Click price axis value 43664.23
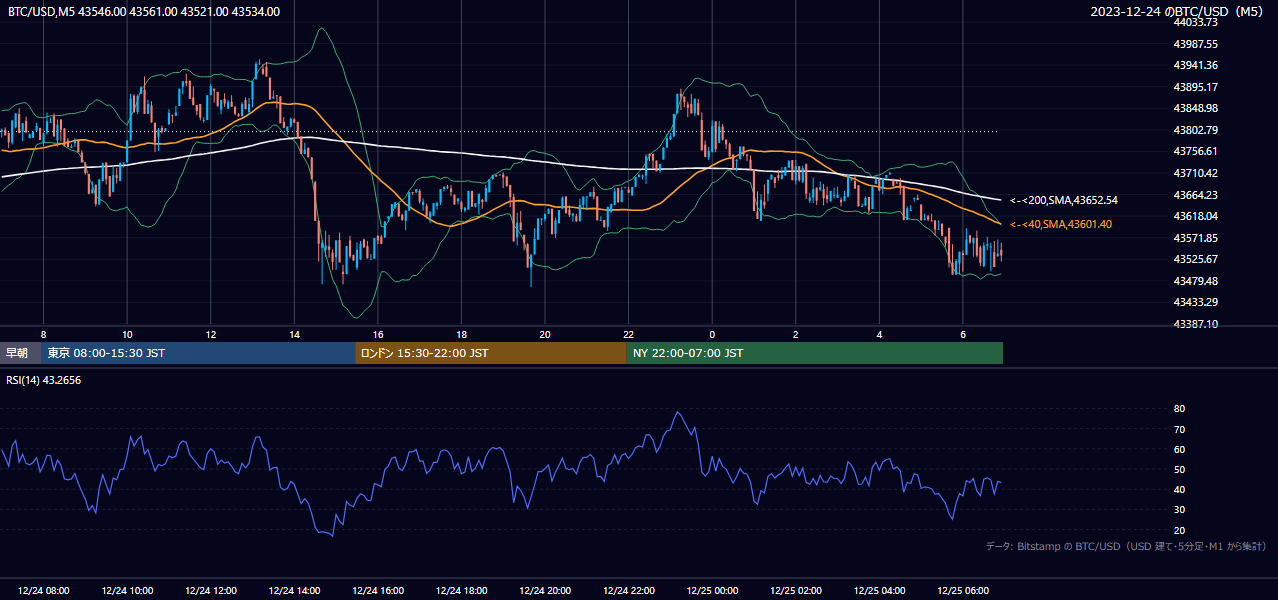 click(1195, 195)
